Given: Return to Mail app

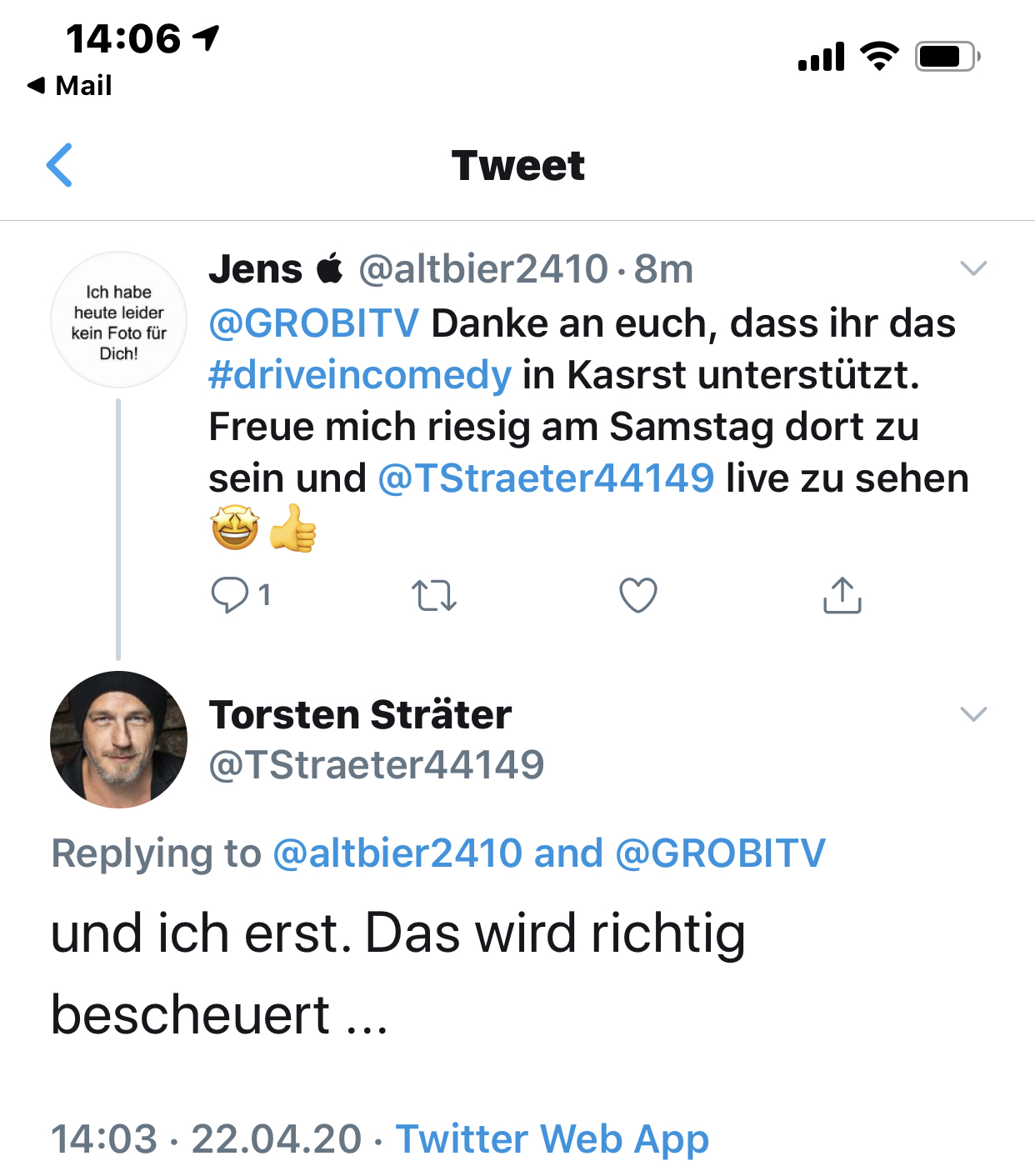Looking at the screenshot, I should tap(70, 85).
